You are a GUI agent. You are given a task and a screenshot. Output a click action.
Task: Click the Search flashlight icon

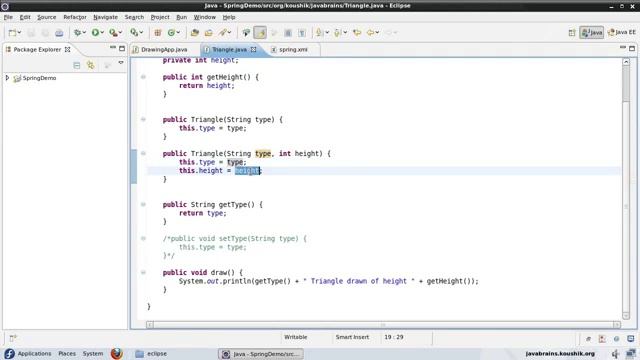coord(222,33)
